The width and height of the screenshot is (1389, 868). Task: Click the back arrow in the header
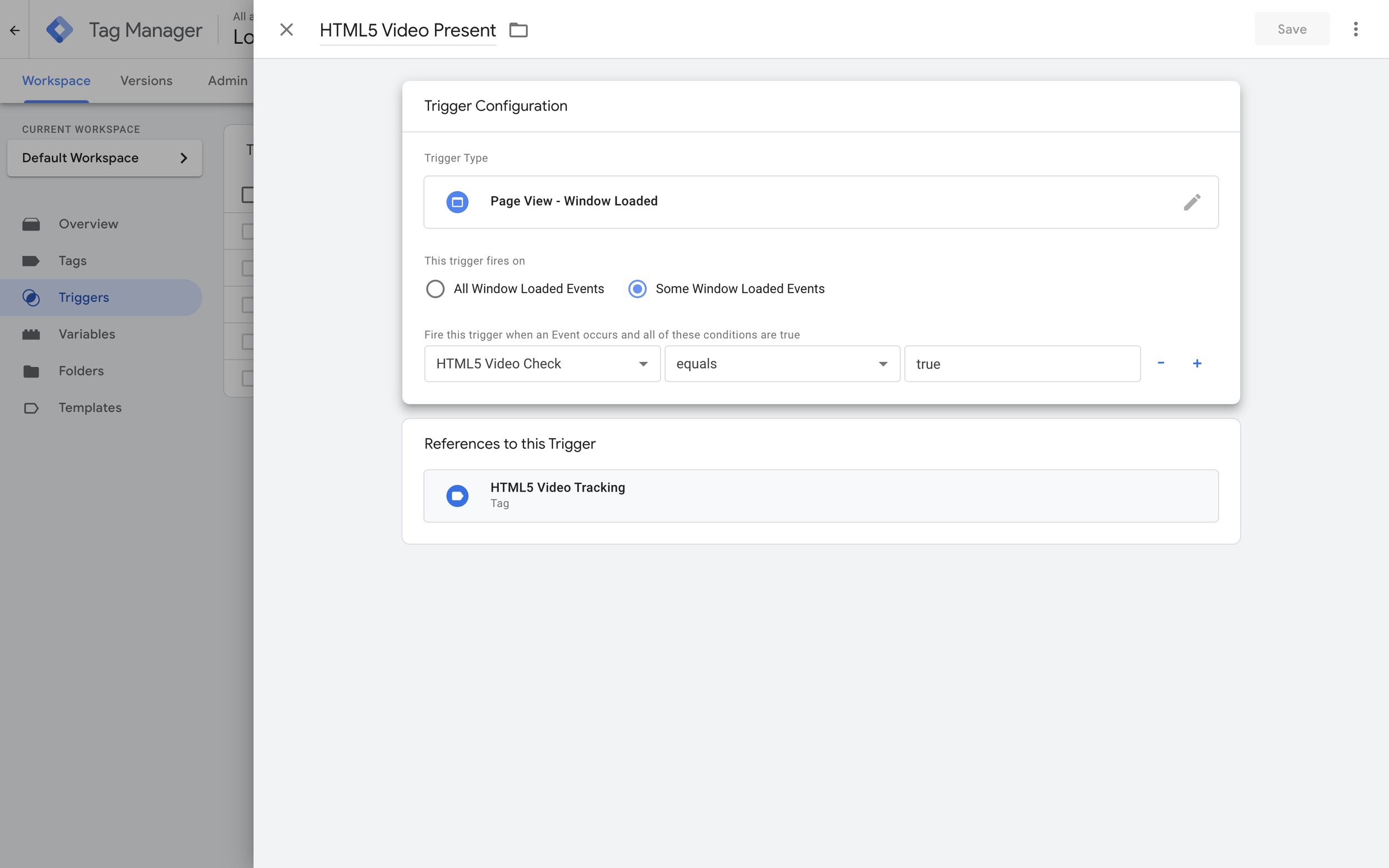point(14,29)
